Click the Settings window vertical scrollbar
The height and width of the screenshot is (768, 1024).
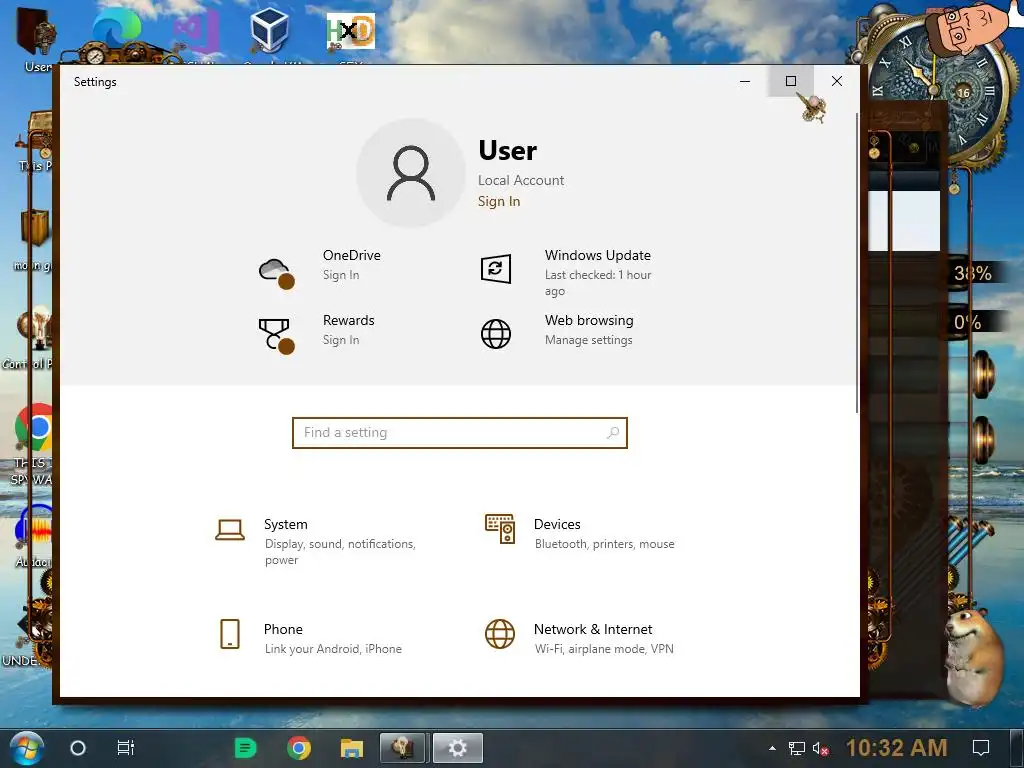click(857, 263)
